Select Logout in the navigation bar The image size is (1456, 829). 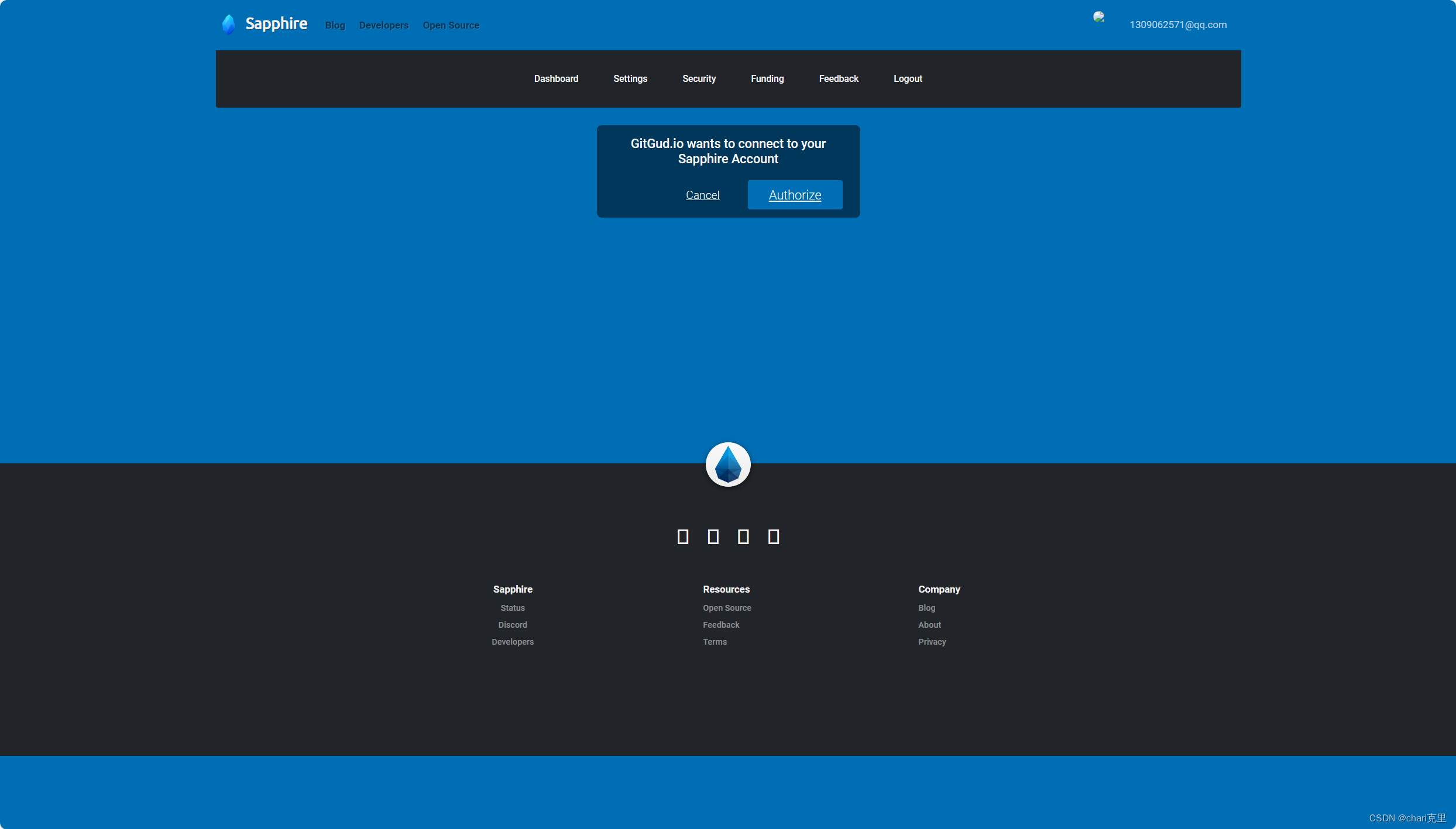[908, 78]
